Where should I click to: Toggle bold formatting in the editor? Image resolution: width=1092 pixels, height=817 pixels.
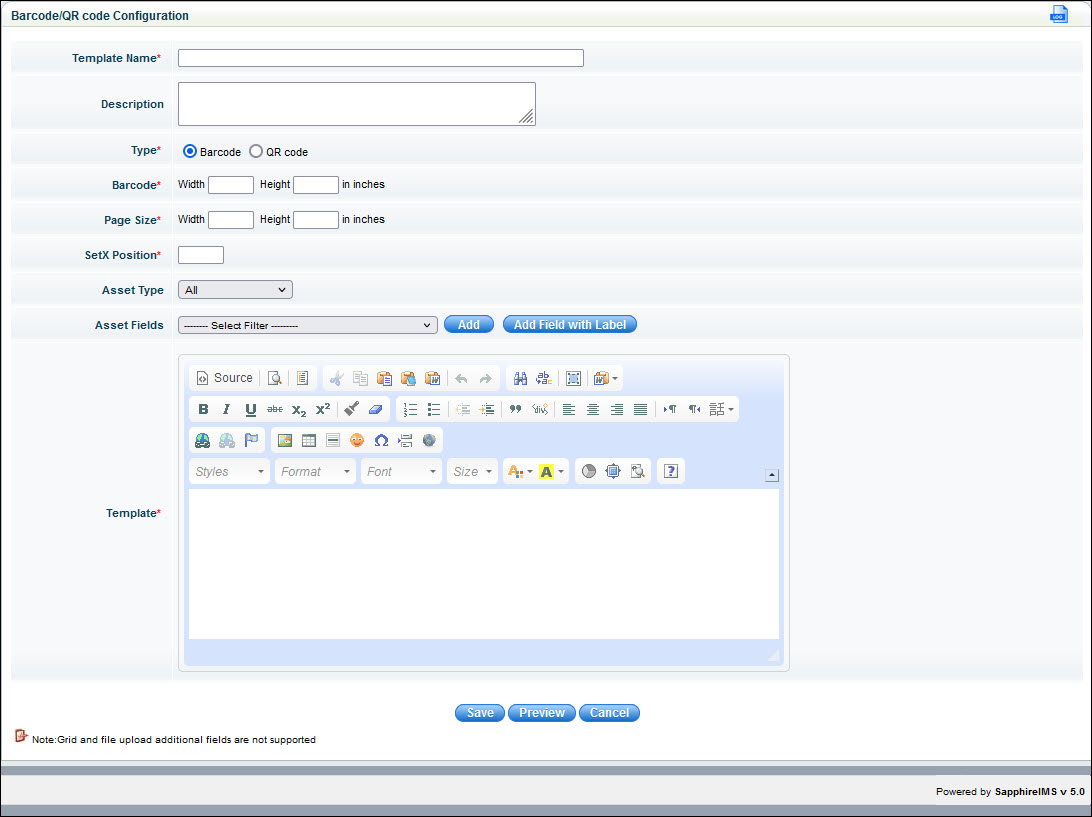(x=203, y=408)
